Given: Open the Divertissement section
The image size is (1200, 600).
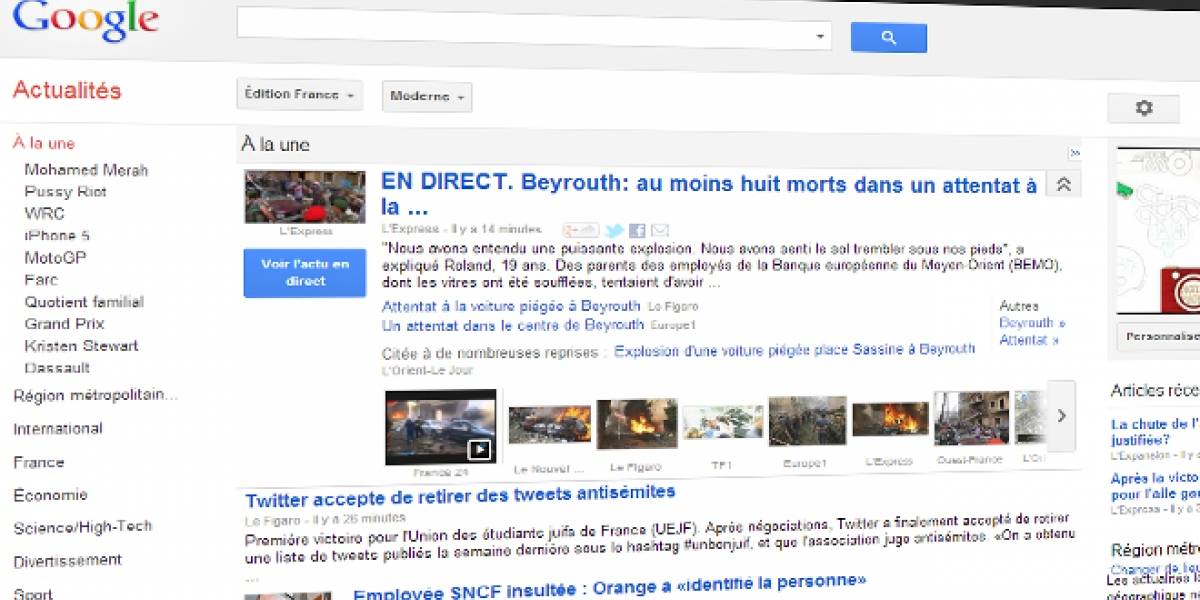Looking at the screenshot, I should click(x=67, y=561).
